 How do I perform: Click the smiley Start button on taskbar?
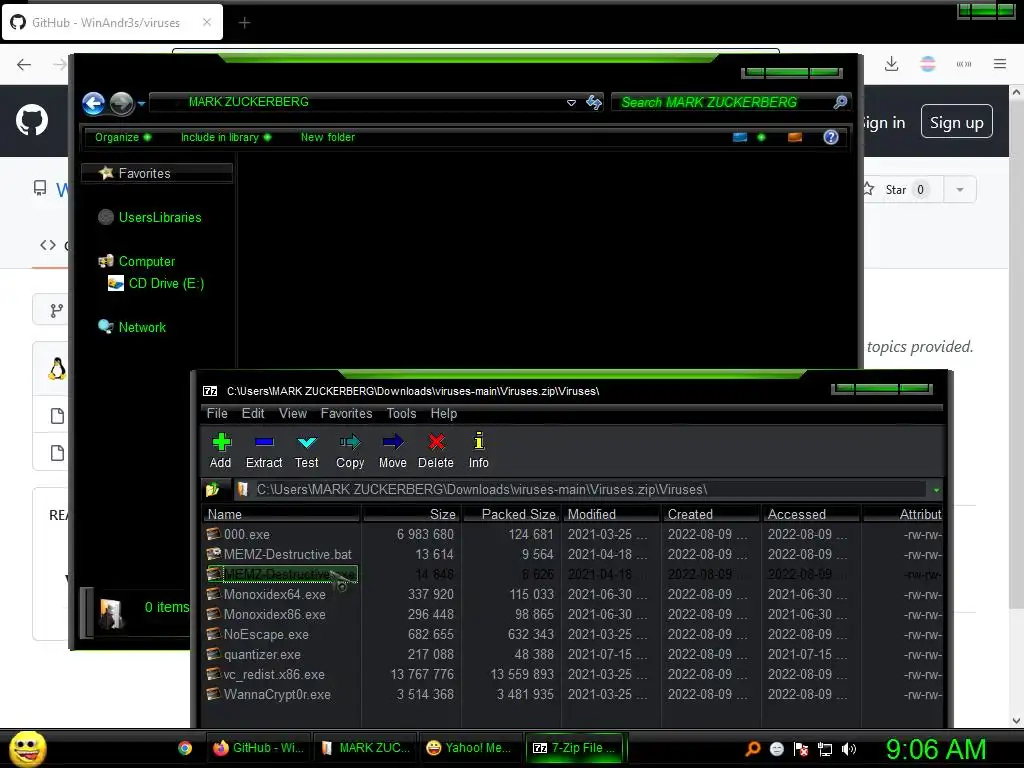pos(27,748)
